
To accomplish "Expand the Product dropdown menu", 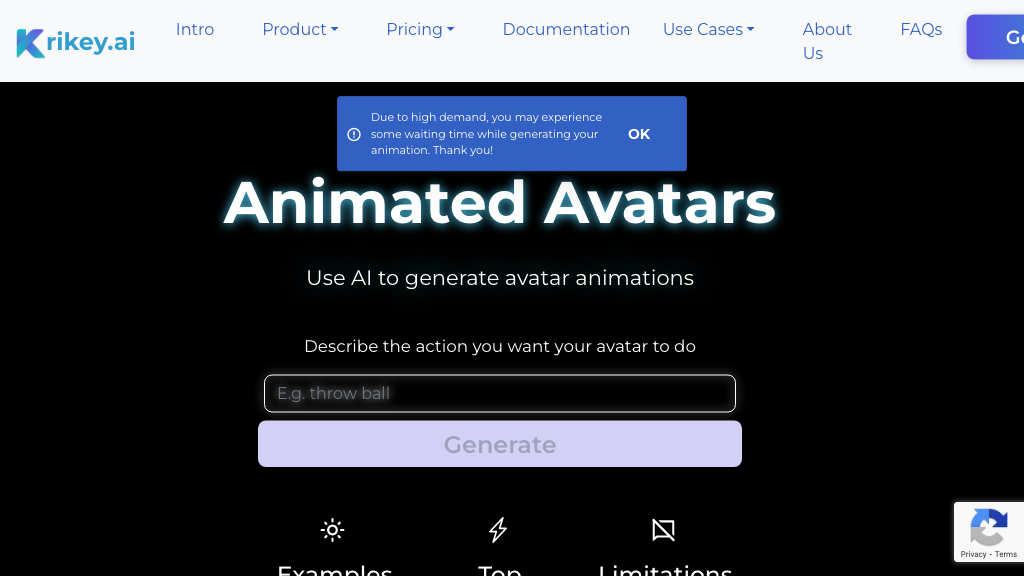I will [x=300, y=30].
